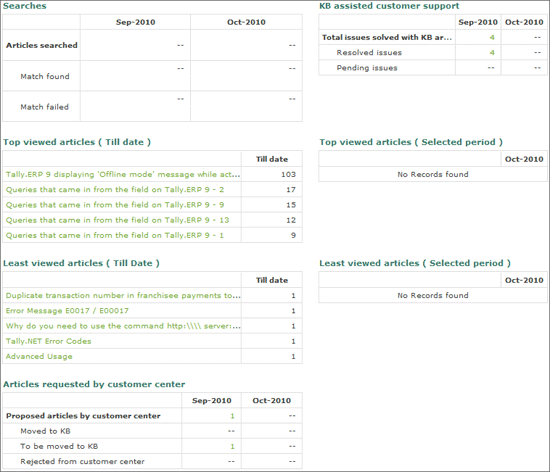Click the Rejected from customer center row label

[82, 461]
